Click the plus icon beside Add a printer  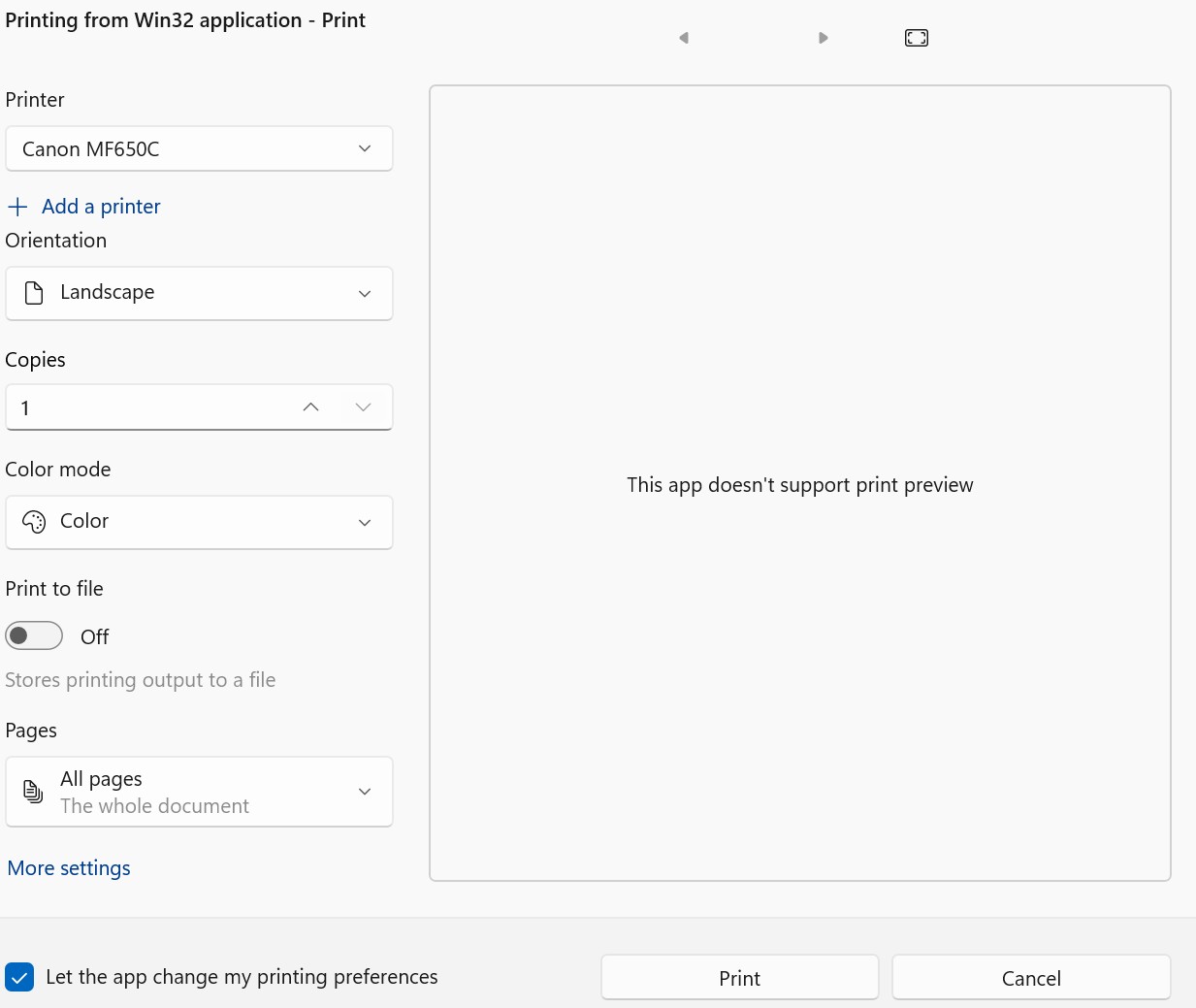[x=17, y=207]
